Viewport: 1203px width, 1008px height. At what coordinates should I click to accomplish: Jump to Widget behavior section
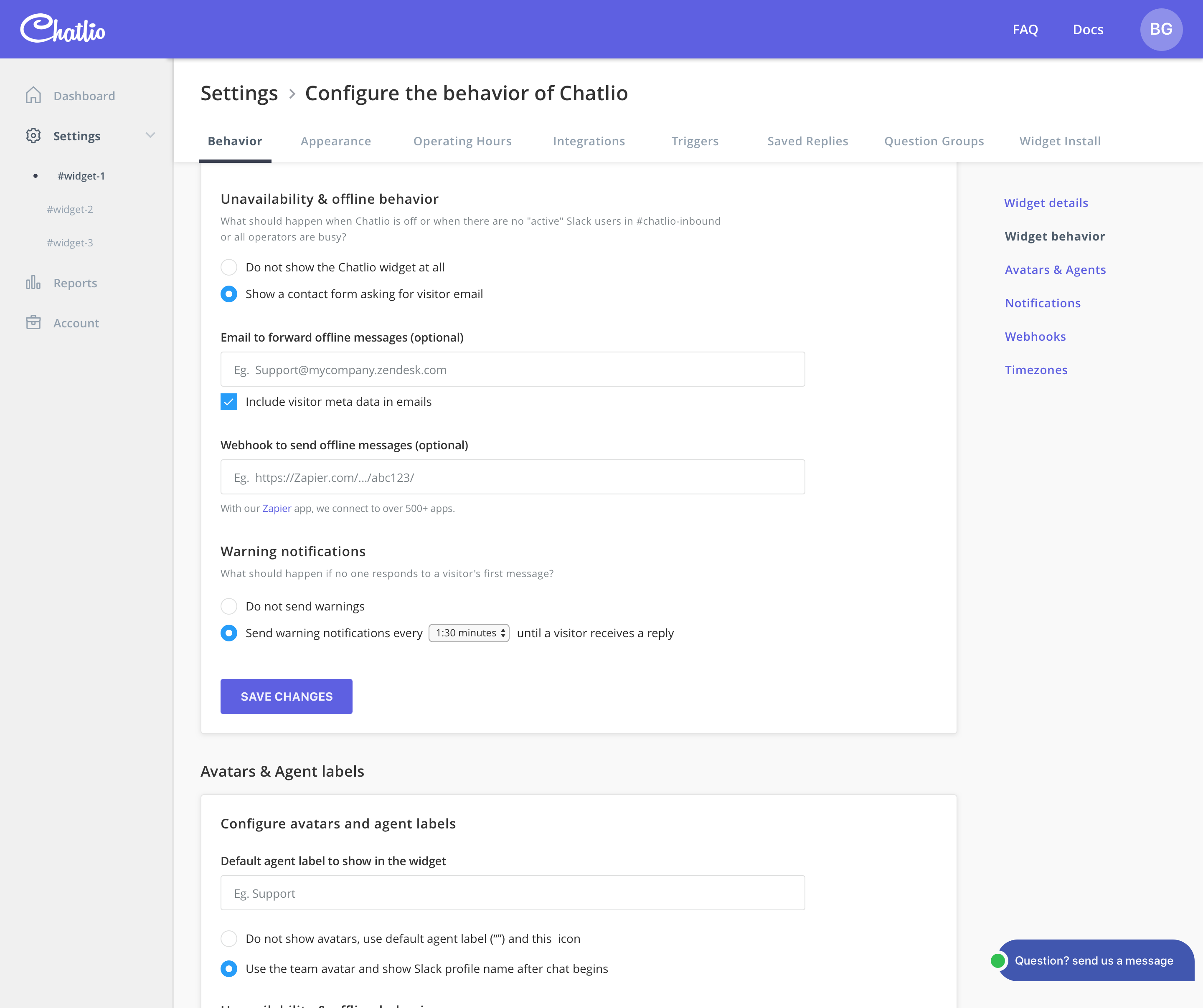[1055, 236]
